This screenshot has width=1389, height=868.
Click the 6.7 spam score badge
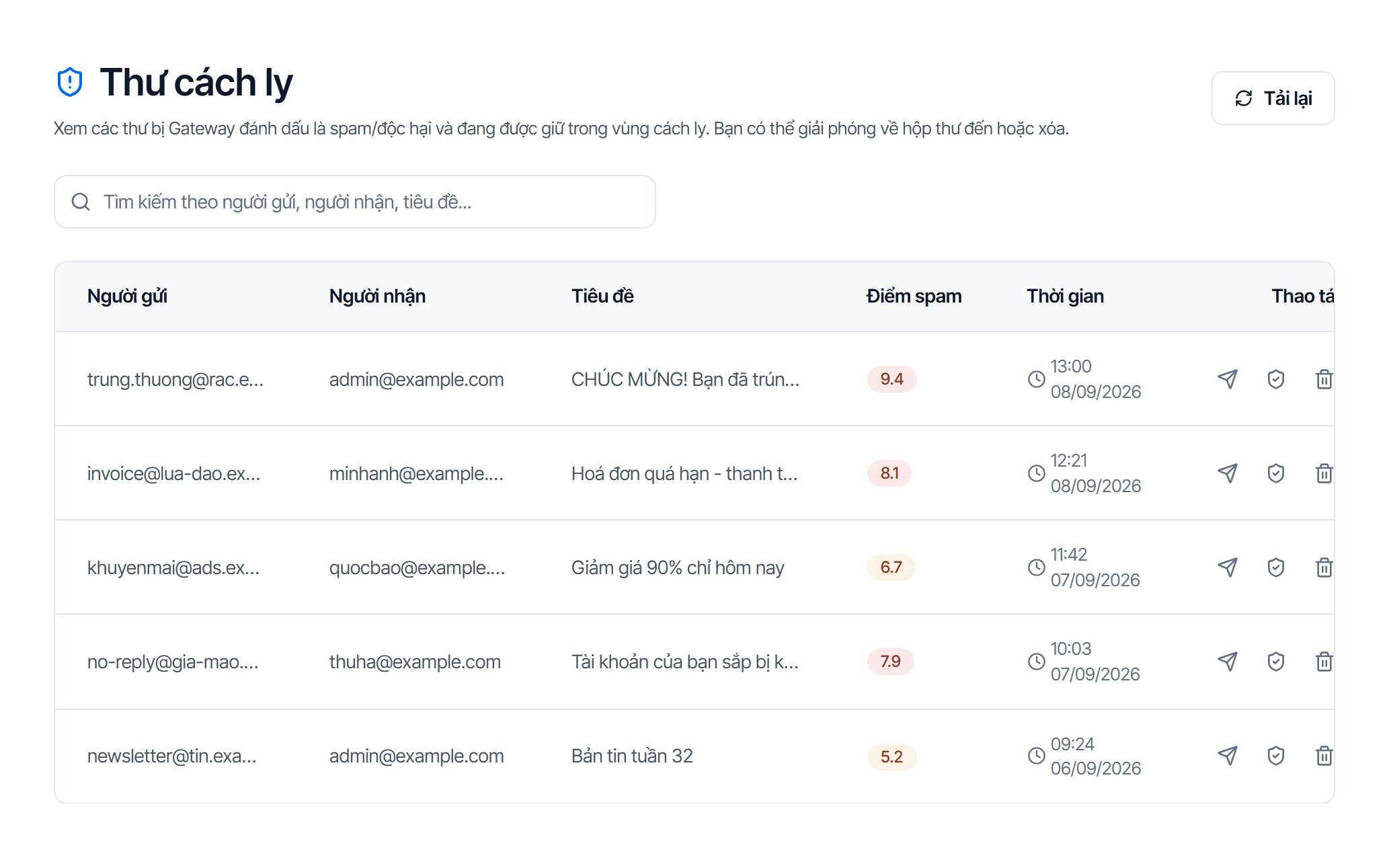click(891, 567)
